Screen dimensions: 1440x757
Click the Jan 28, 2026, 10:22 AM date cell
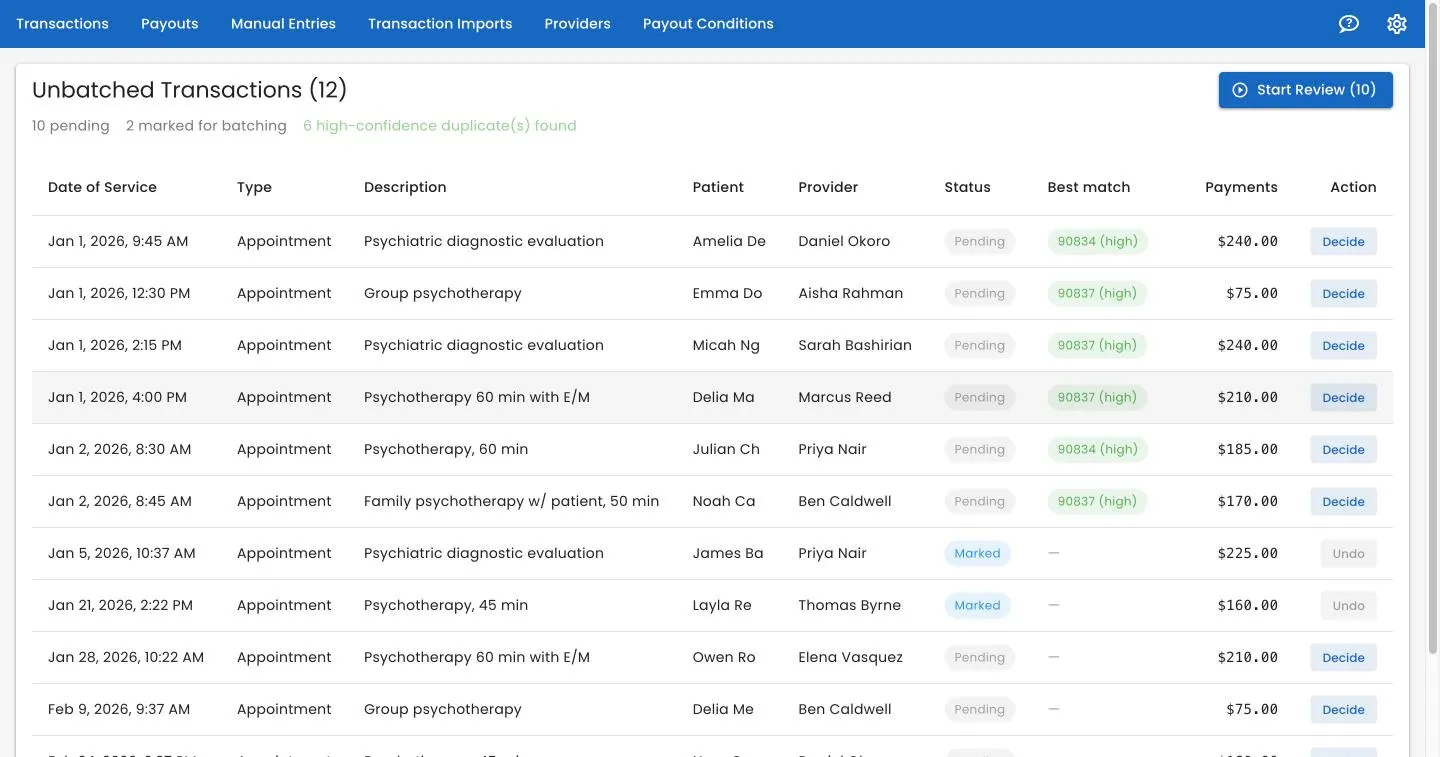coord(126,657)
